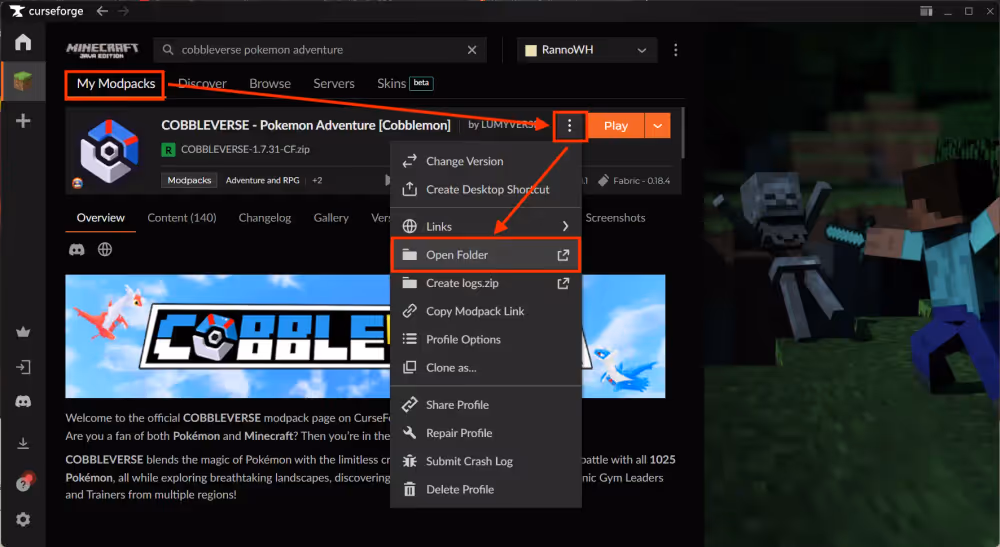Open the Screenshots tab

(615, 217)
